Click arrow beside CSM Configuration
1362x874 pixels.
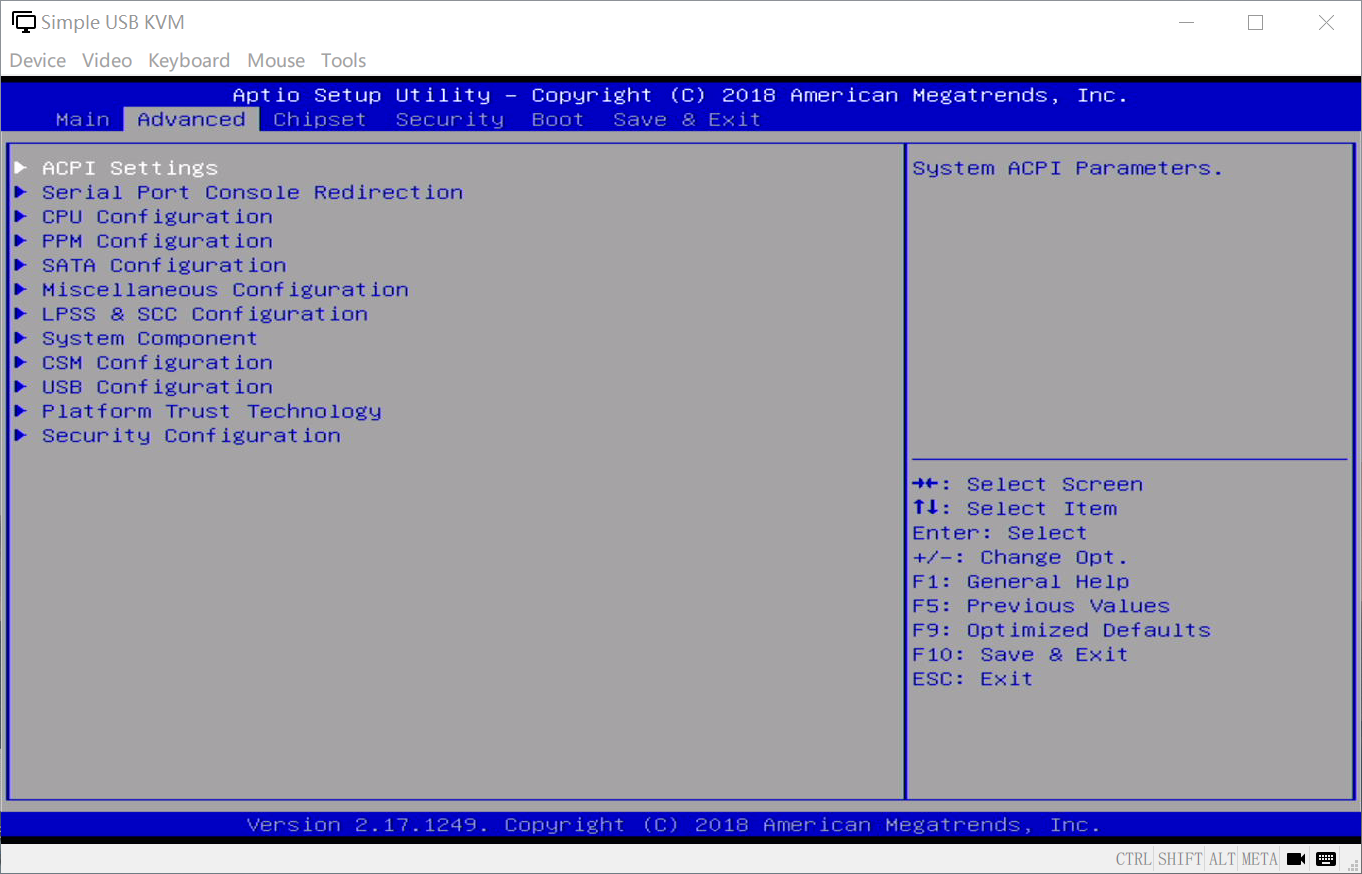[x=20, y=362]
